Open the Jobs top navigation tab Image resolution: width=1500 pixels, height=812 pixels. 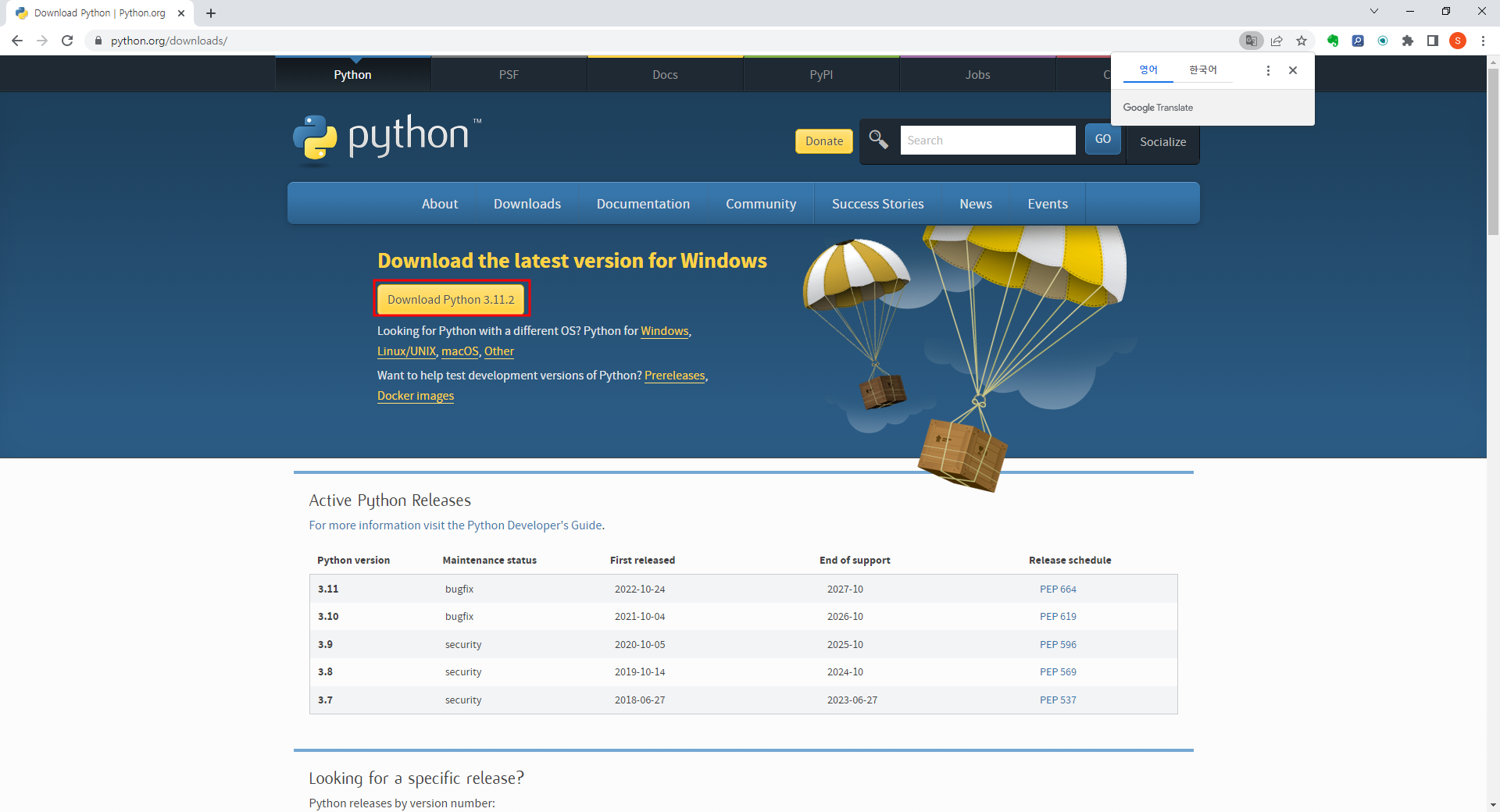pos(977,74)
